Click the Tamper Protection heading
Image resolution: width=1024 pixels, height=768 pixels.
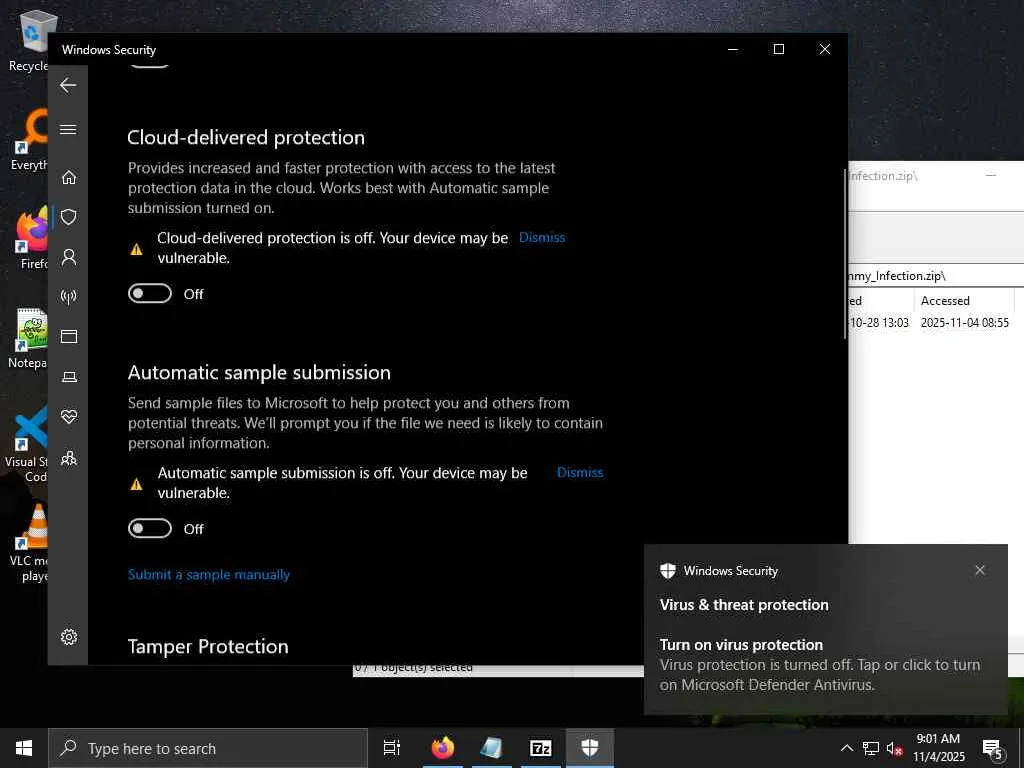coord(208,647)
